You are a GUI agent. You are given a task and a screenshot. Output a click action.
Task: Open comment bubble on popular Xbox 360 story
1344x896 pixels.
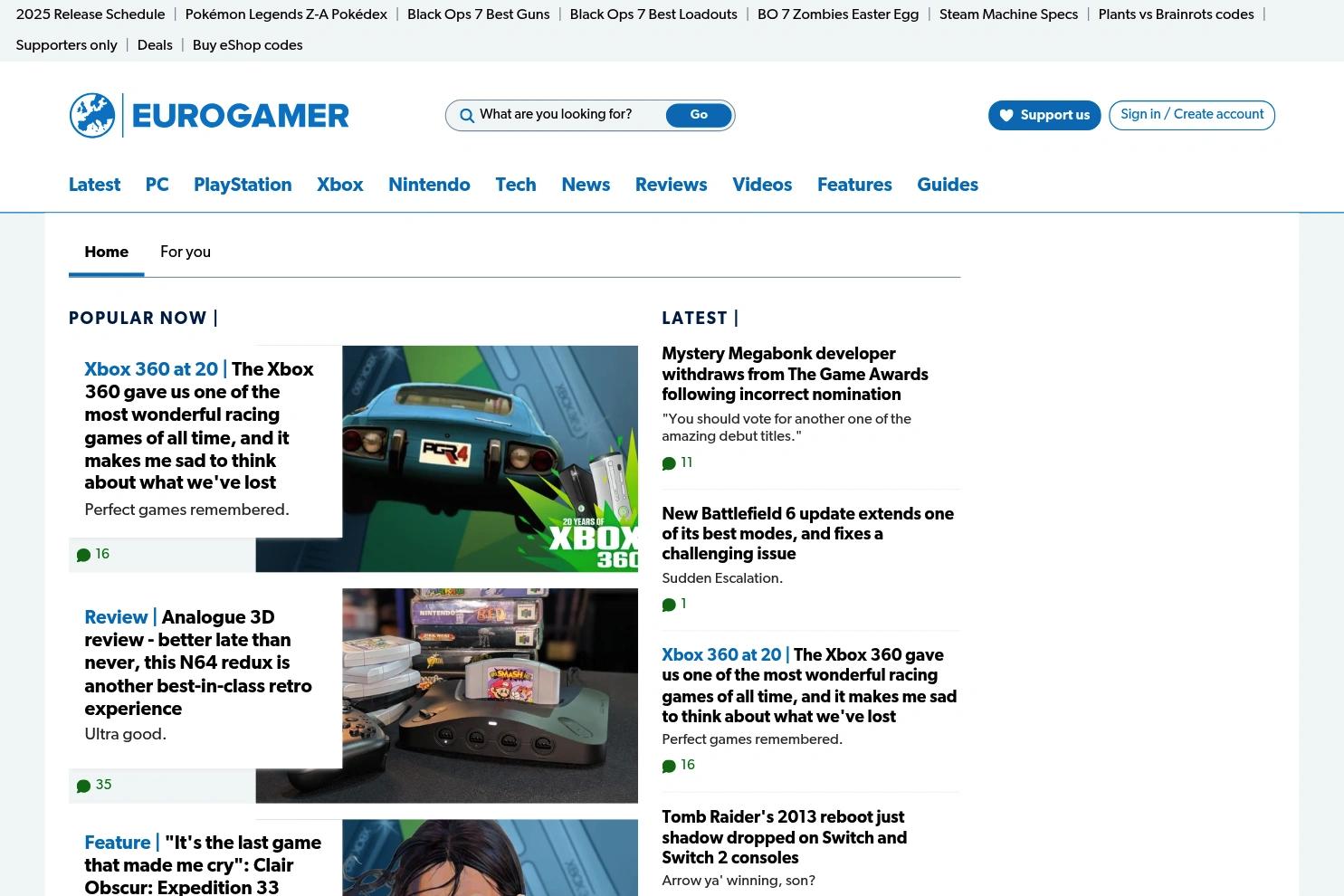click(x=83, y=555)
